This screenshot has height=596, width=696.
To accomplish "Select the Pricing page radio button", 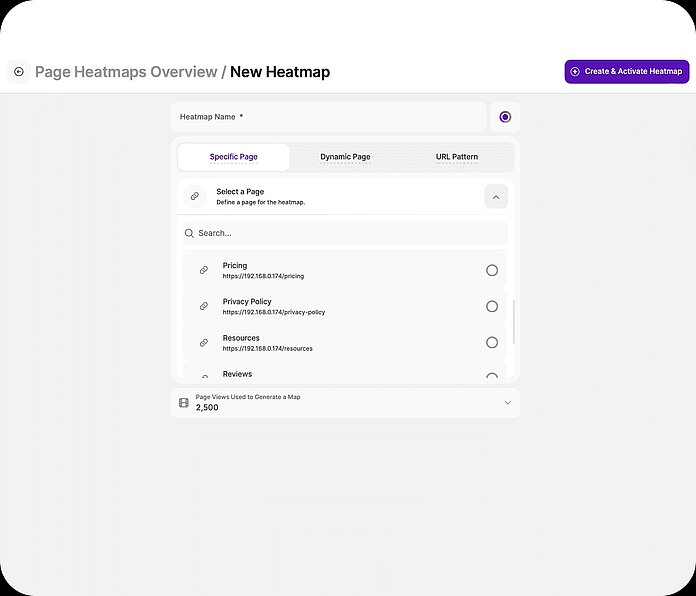I will point(491,270).
